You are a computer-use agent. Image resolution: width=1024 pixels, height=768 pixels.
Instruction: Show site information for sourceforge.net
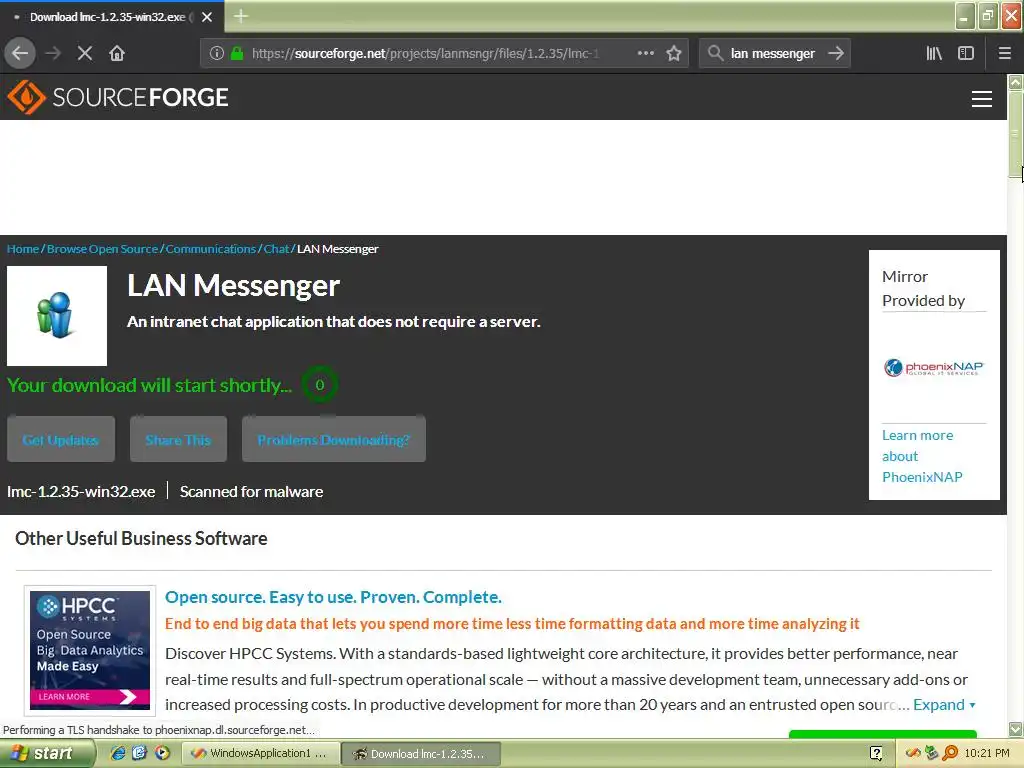point(217,53)
